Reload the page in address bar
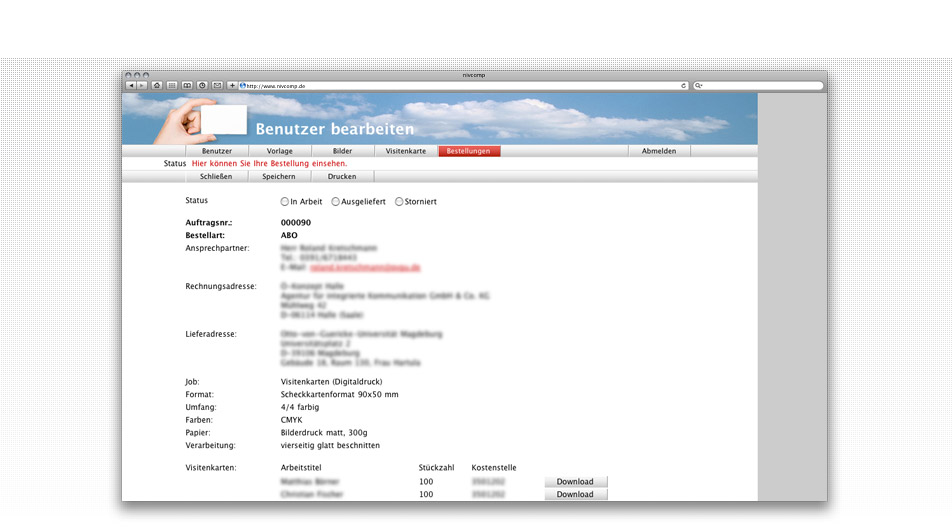The width and height of the screenshot is (952, 530). (683, 86)
